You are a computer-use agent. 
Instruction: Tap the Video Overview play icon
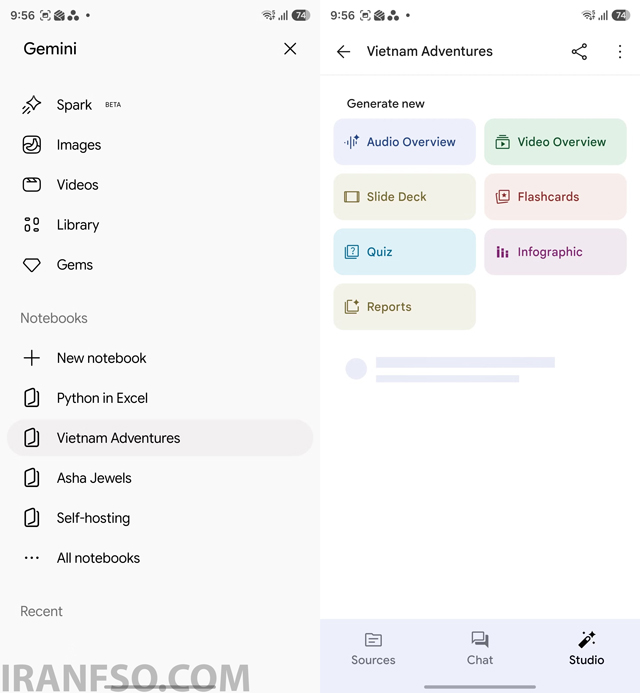point(503,142)
